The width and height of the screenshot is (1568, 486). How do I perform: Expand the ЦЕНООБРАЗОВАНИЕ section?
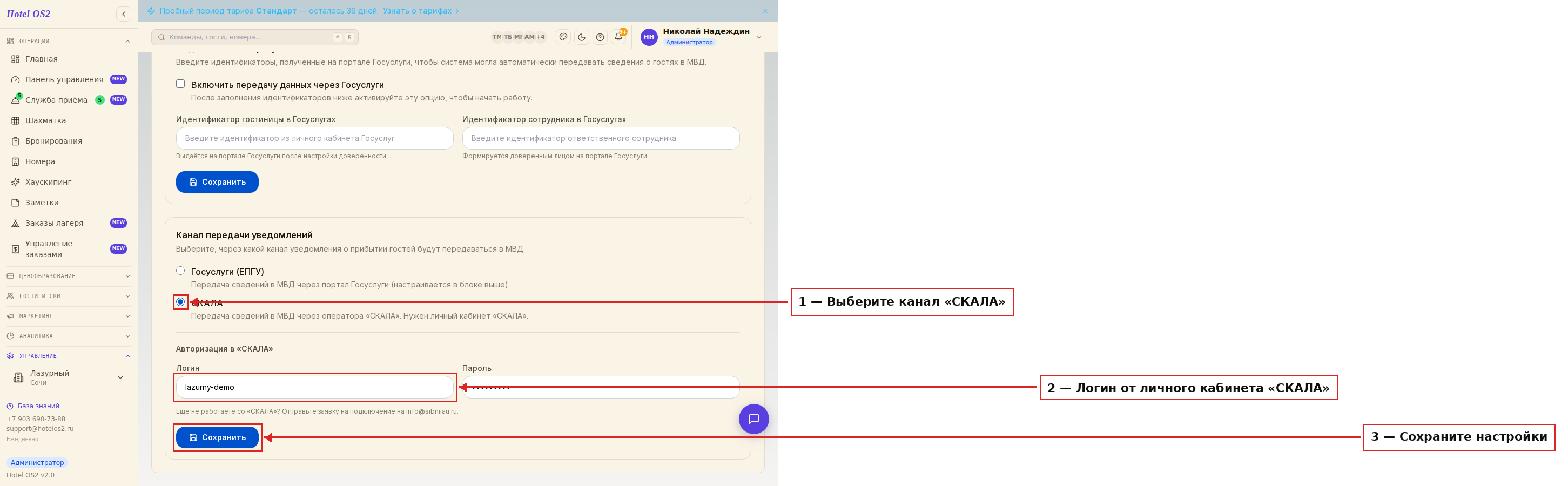69,276
